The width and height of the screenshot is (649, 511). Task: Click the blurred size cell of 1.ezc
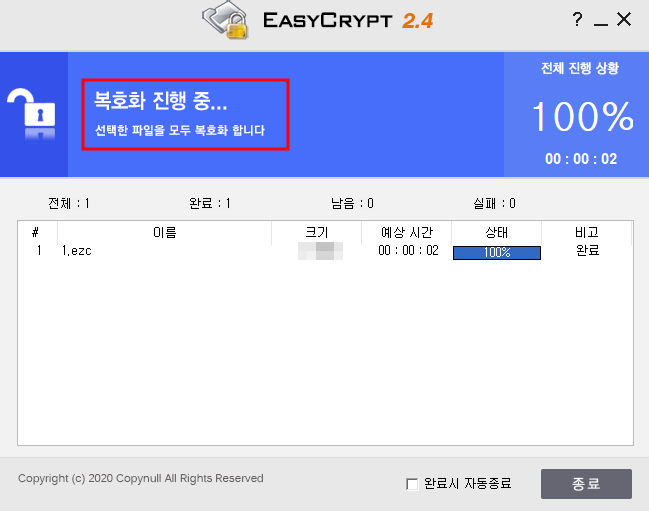click(x=320, y=251)
